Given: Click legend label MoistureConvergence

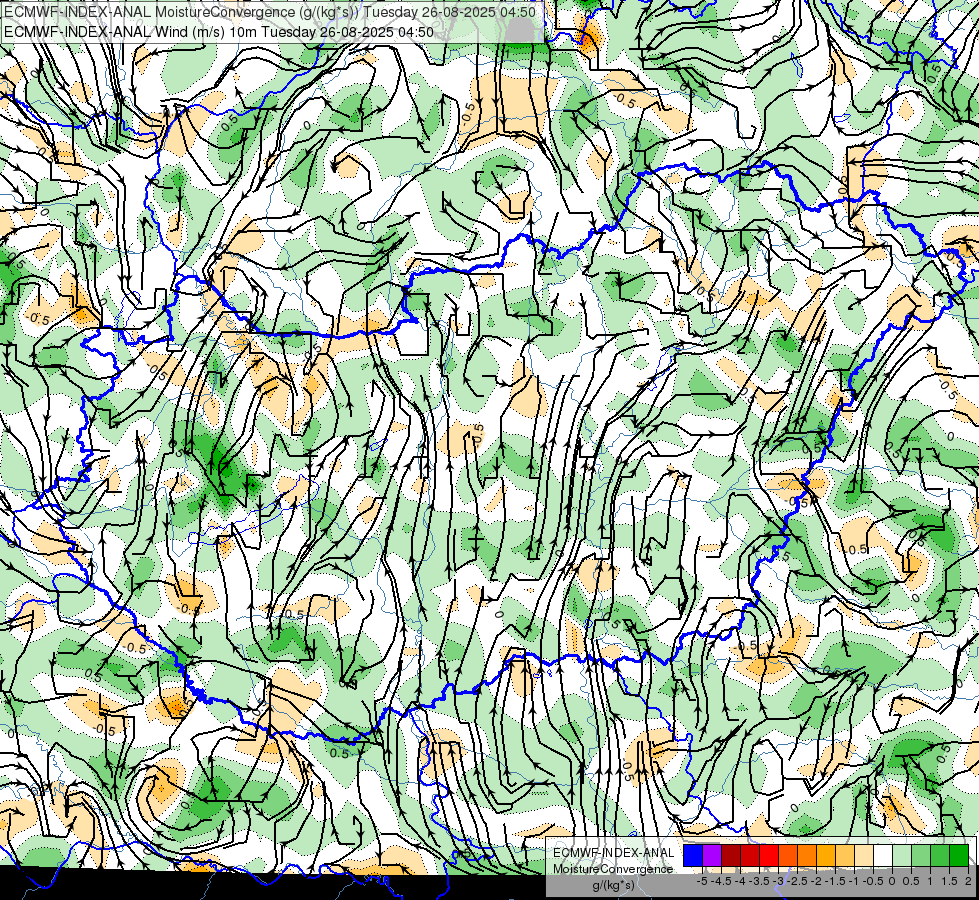Looking at the screenshot, I should pos(613,869).
